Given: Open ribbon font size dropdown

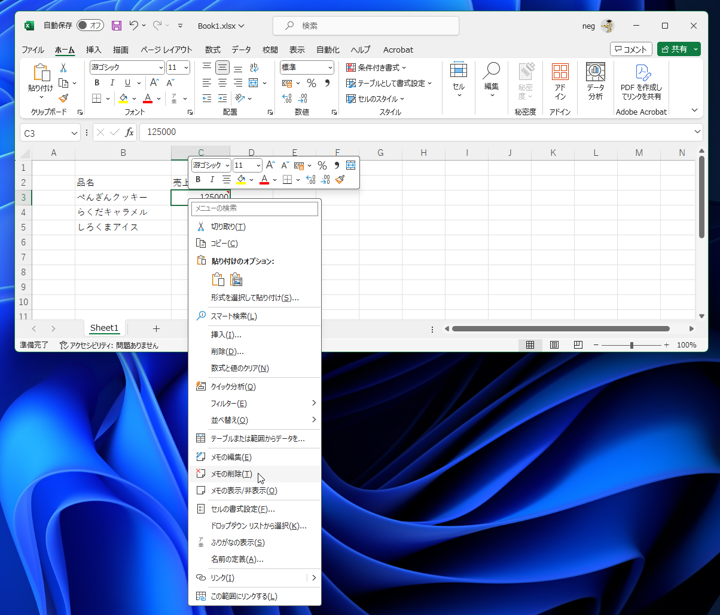Looking at the screenshot, I should coord(186,68).
